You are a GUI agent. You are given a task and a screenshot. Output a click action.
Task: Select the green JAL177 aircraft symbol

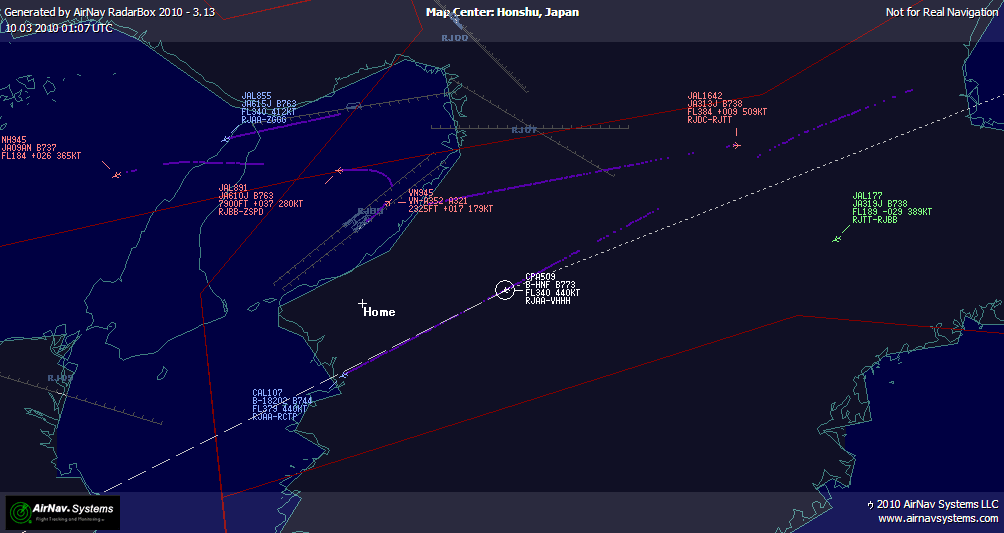click(836, 239)
